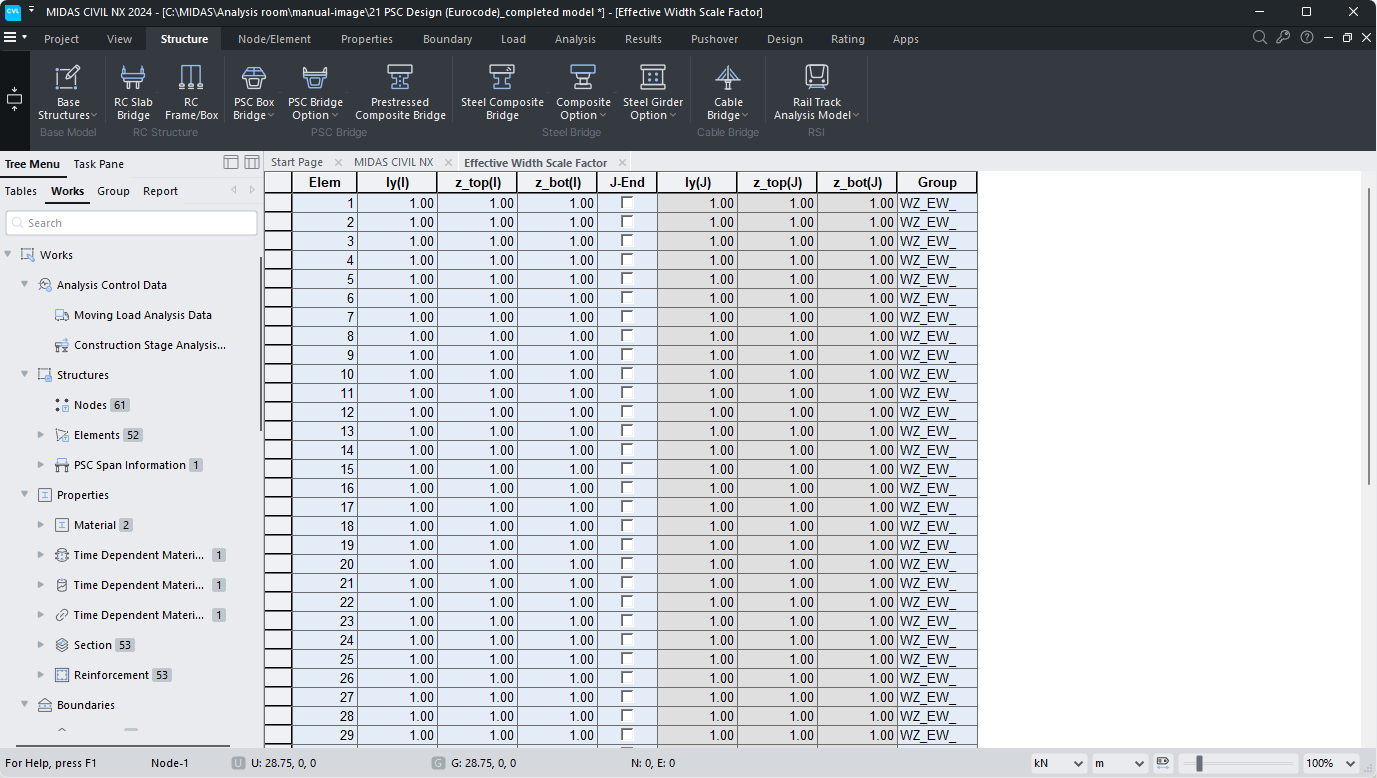
Task: Open the help question mark icon
Action: (1307, 38)
